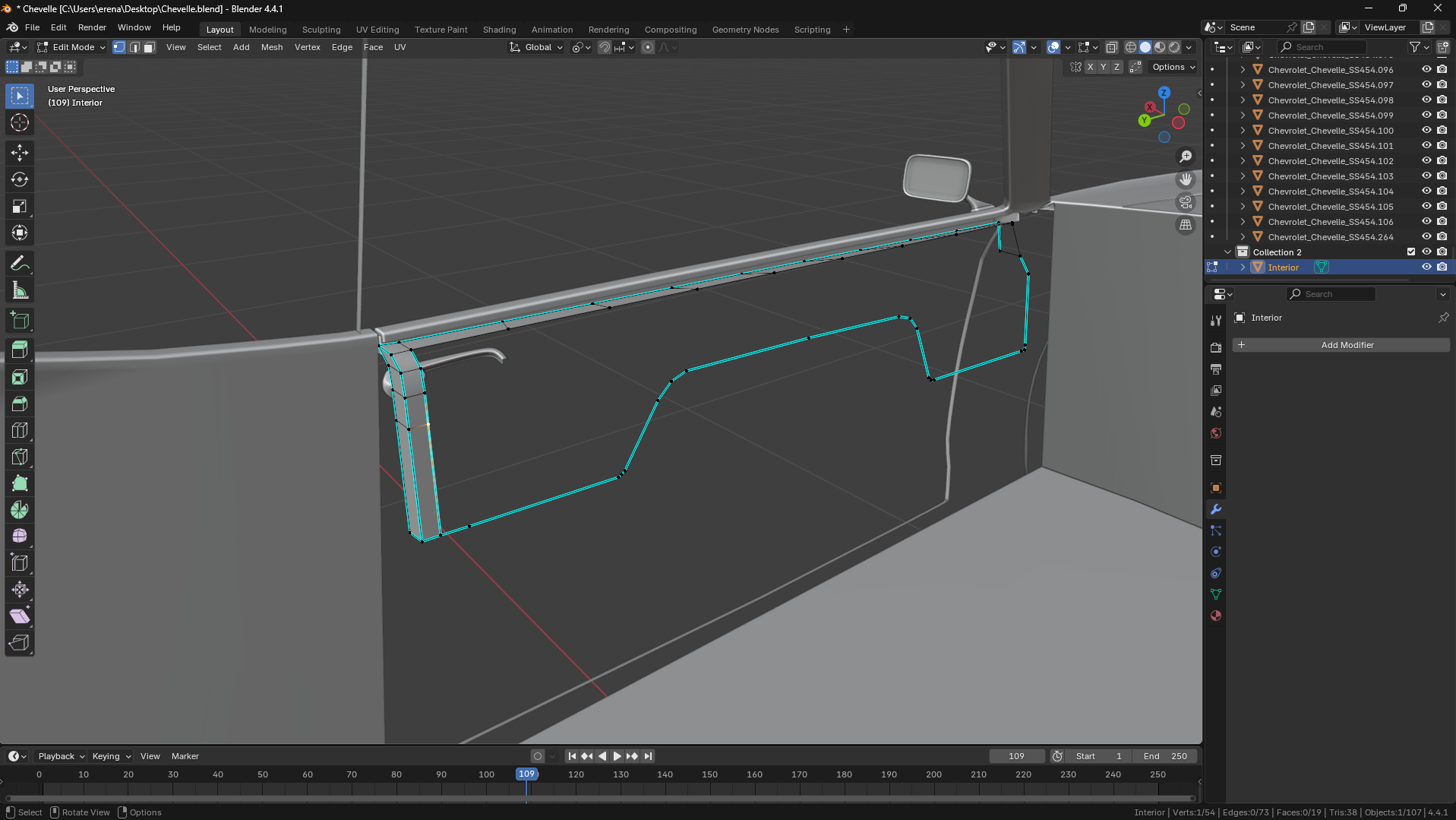Viewport: 1456px width, 820px height.
Task: Open the Vertex menu
Action: pyautogui.click(x=308, y=47)
